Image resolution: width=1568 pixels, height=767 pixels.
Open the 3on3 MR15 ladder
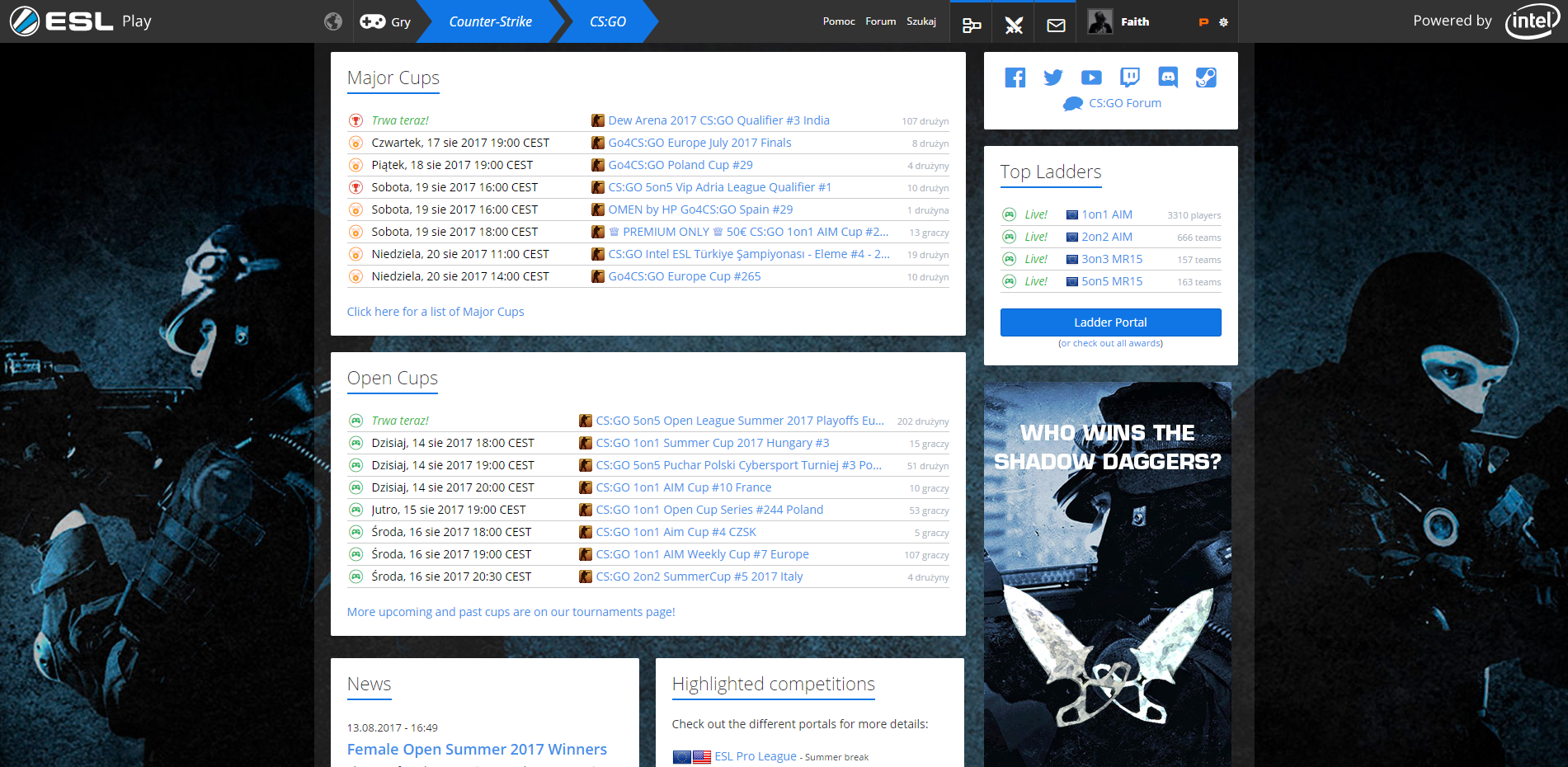tap(1112, 259)
